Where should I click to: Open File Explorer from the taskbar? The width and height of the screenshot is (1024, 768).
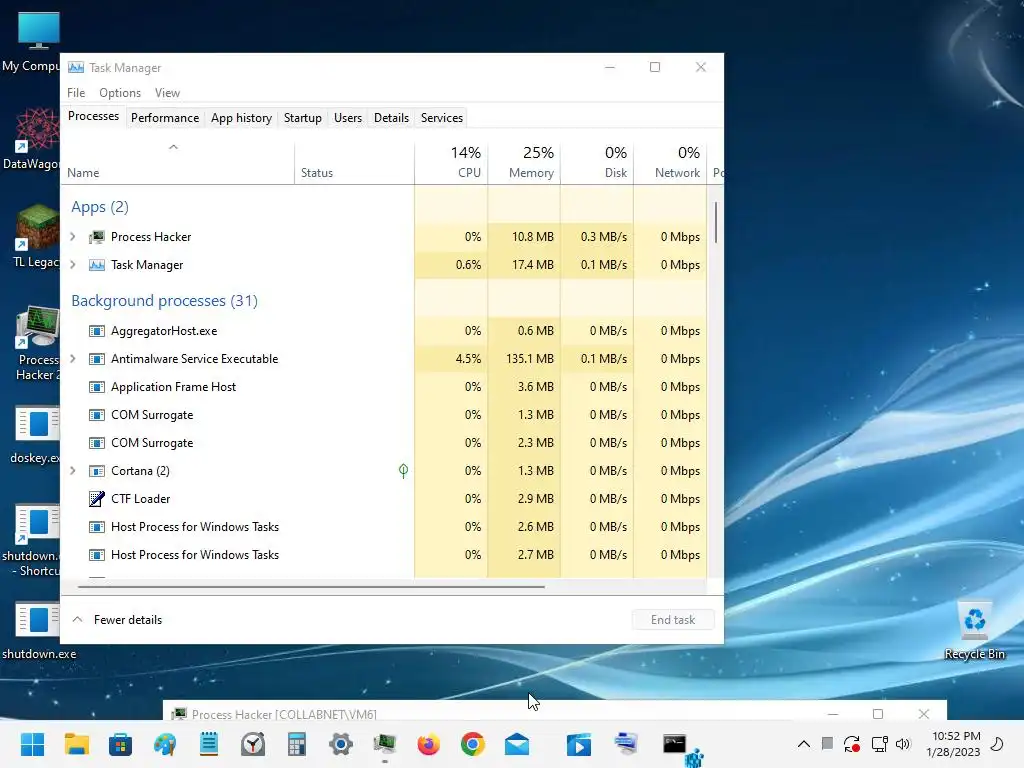(76, 744)
